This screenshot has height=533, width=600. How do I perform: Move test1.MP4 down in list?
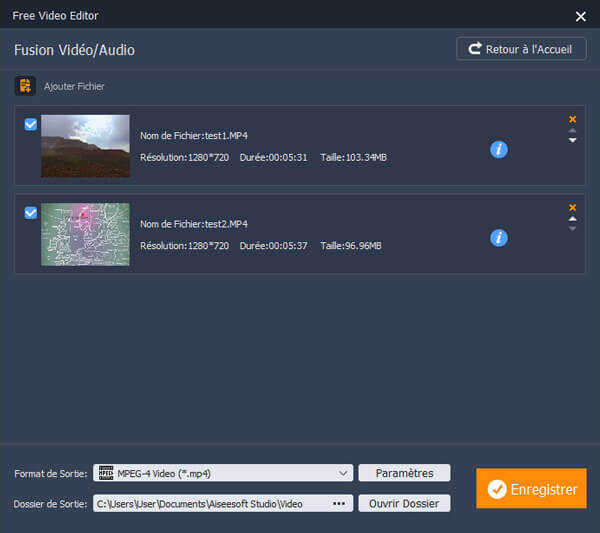coord(572,141)
